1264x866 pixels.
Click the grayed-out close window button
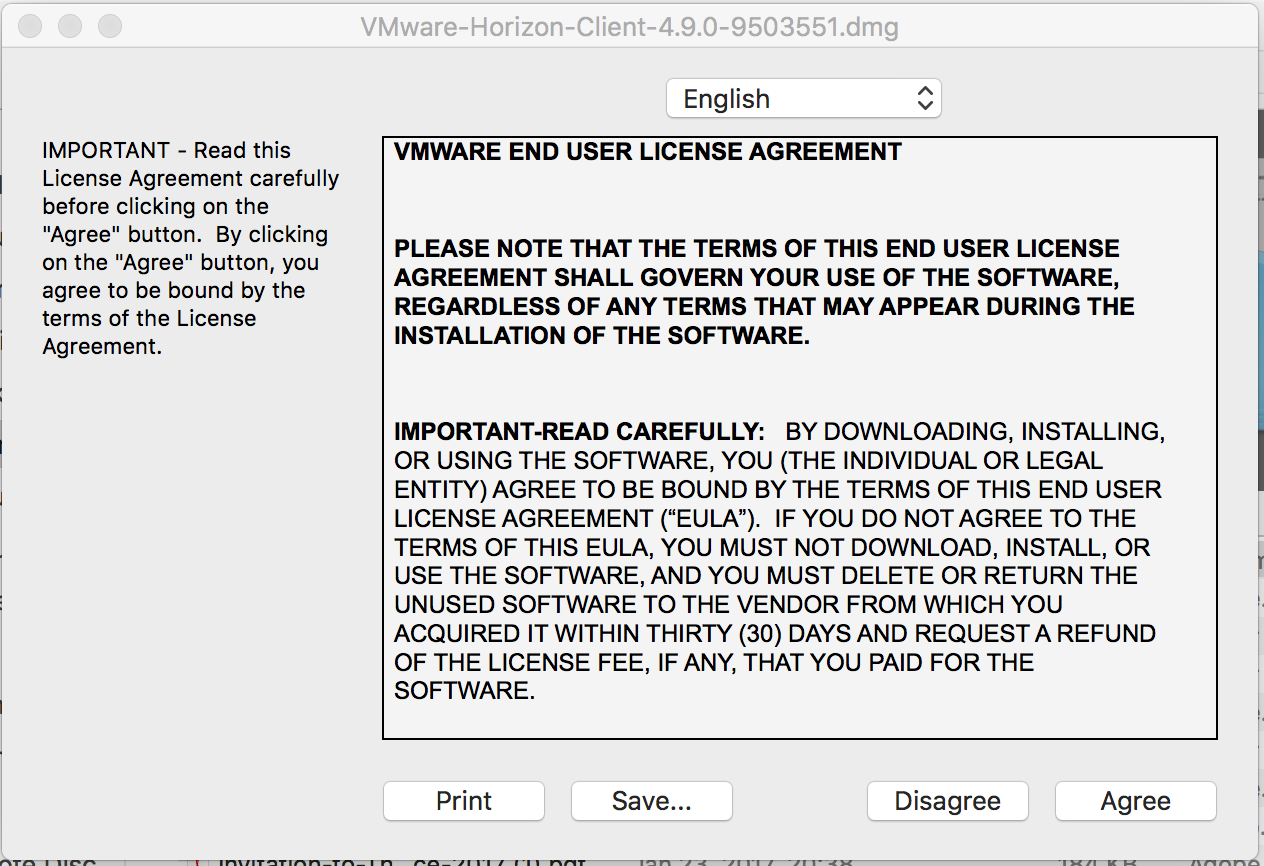pyautogui.click(x=30, y=26)
